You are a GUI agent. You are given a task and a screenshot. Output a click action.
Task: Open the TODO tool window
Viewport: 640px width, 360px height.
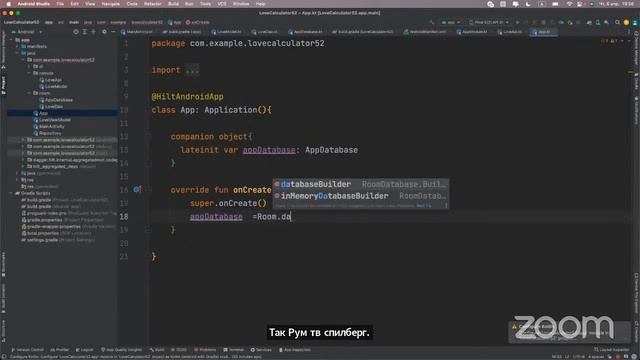click(x=179, y=350)
